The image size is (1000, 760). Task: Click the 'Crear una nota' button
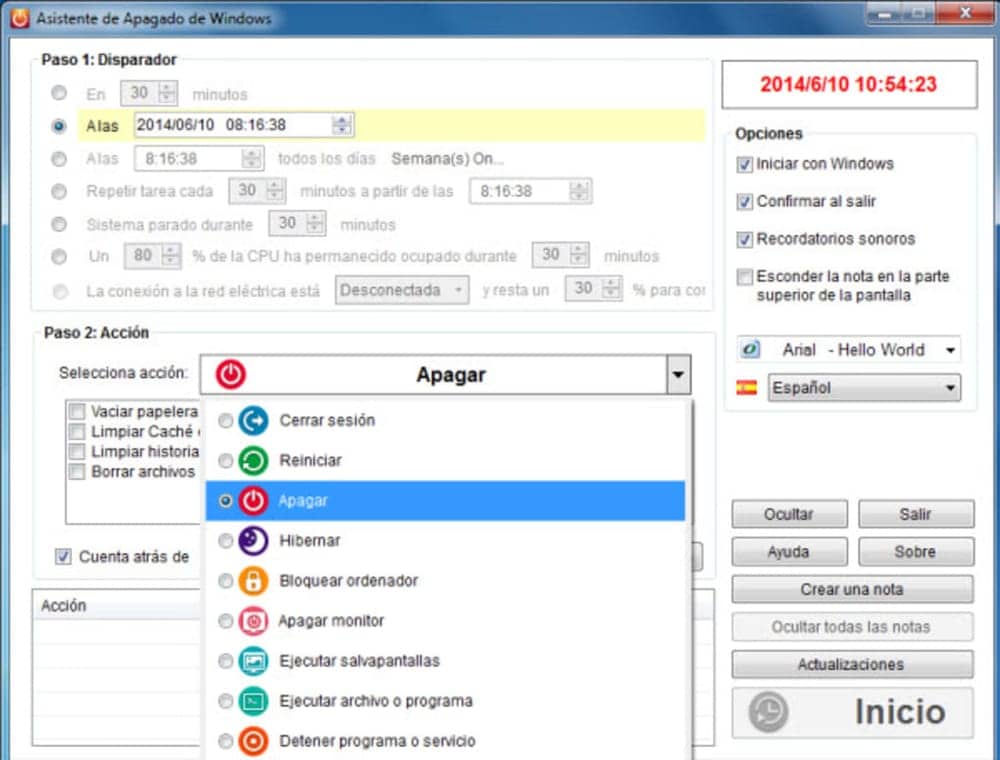(x=853, y=589)
